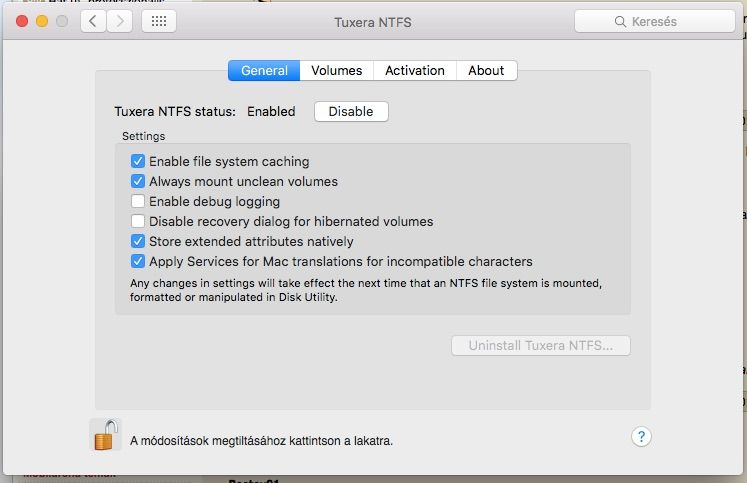Select the General tab

click(x=264, y=70)
